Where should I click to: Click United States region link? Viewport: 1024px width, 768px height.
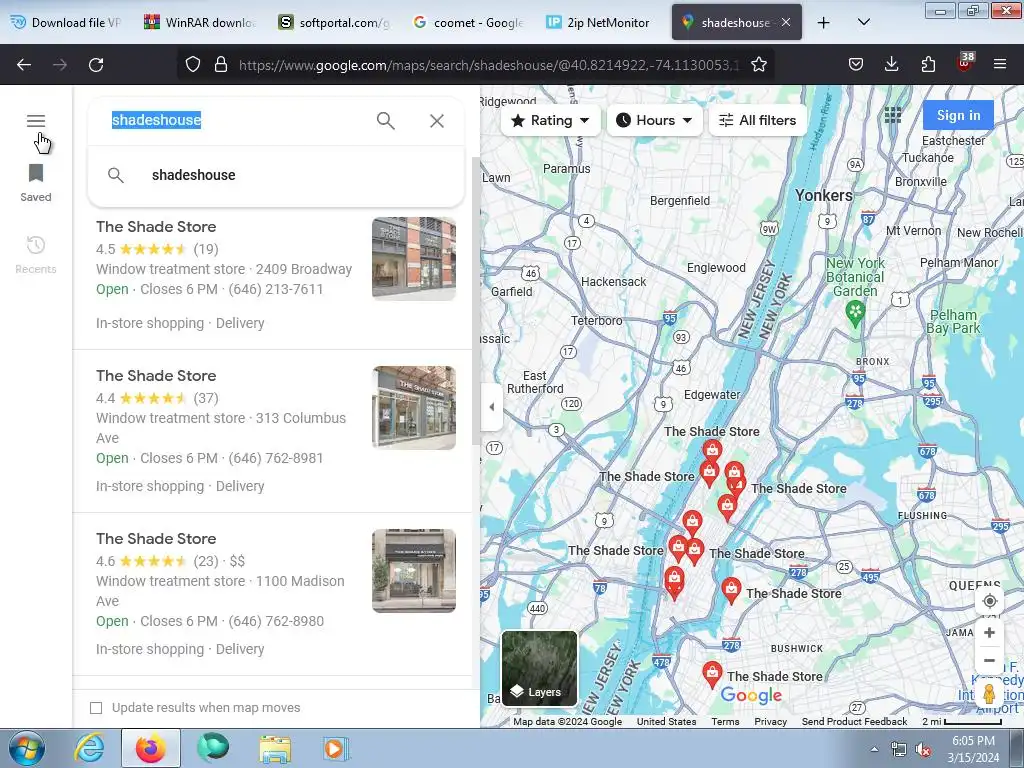pyautogui.click(x=666, y=722)
